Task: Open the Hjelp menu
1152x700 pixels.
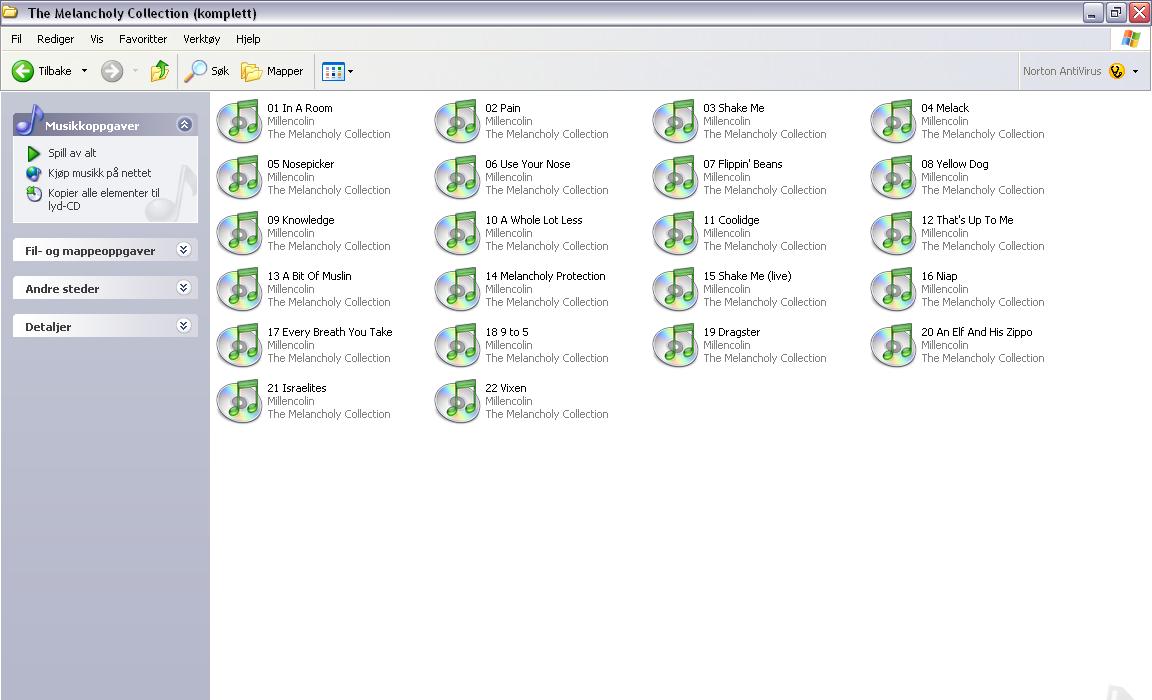Action: 248,39
